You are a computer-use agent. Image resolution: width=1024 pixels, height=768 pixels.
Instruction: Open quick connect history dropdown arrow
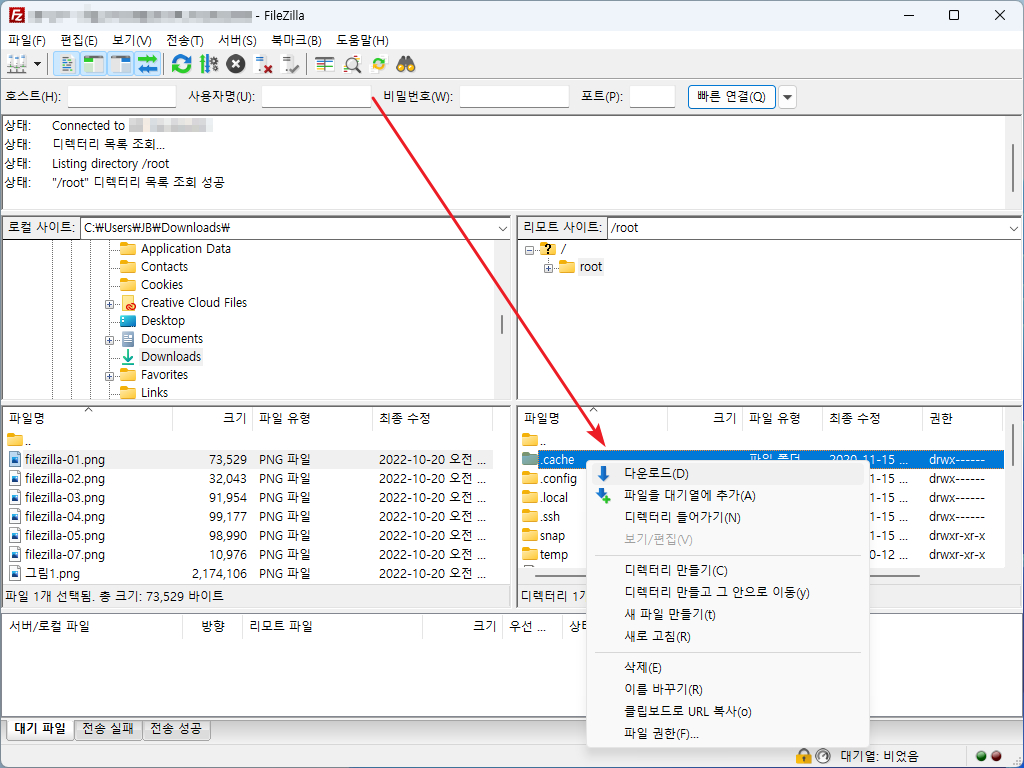pyautogui.click(x=788, y=97)
